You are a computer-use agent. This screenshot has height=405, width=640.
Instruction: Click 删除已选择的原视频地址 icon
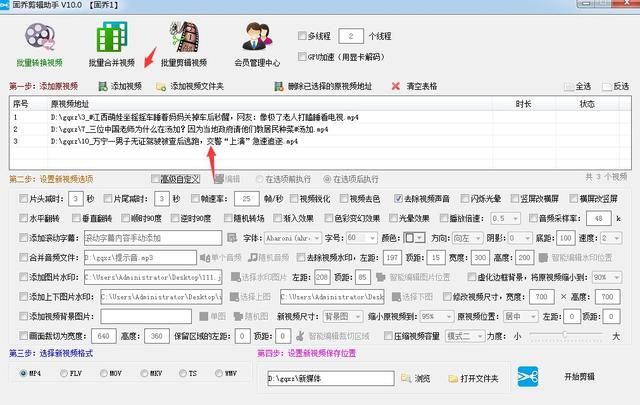279,86
